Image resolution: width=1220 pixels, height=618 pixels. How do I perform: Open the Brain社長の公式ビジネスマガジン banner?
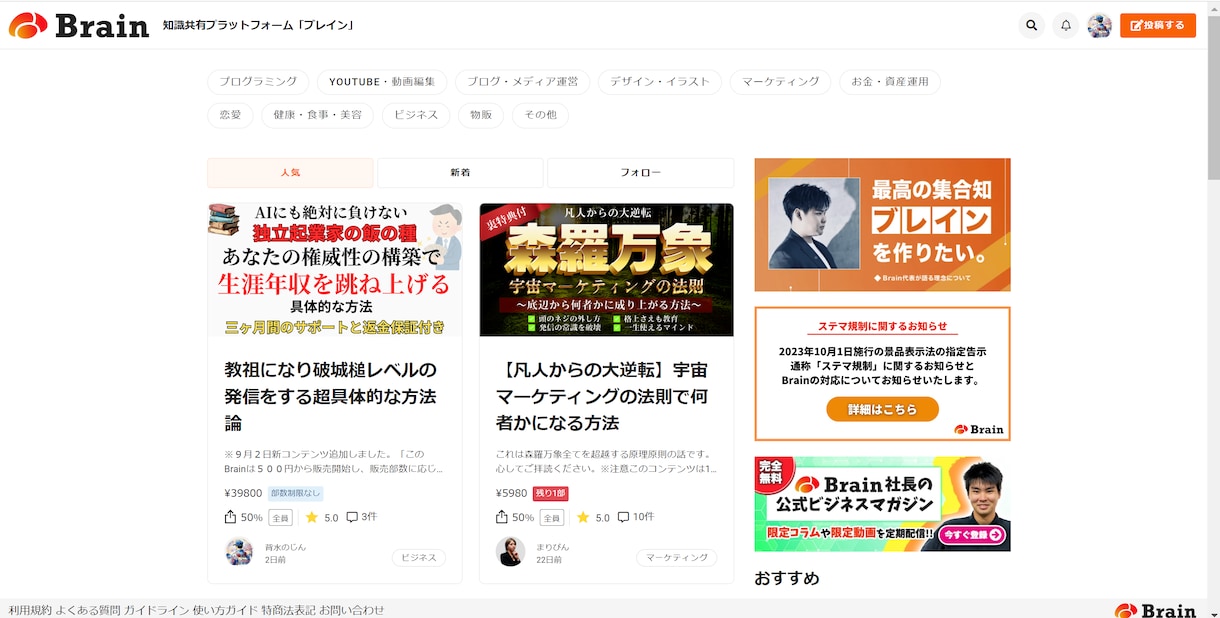[882, 504]
